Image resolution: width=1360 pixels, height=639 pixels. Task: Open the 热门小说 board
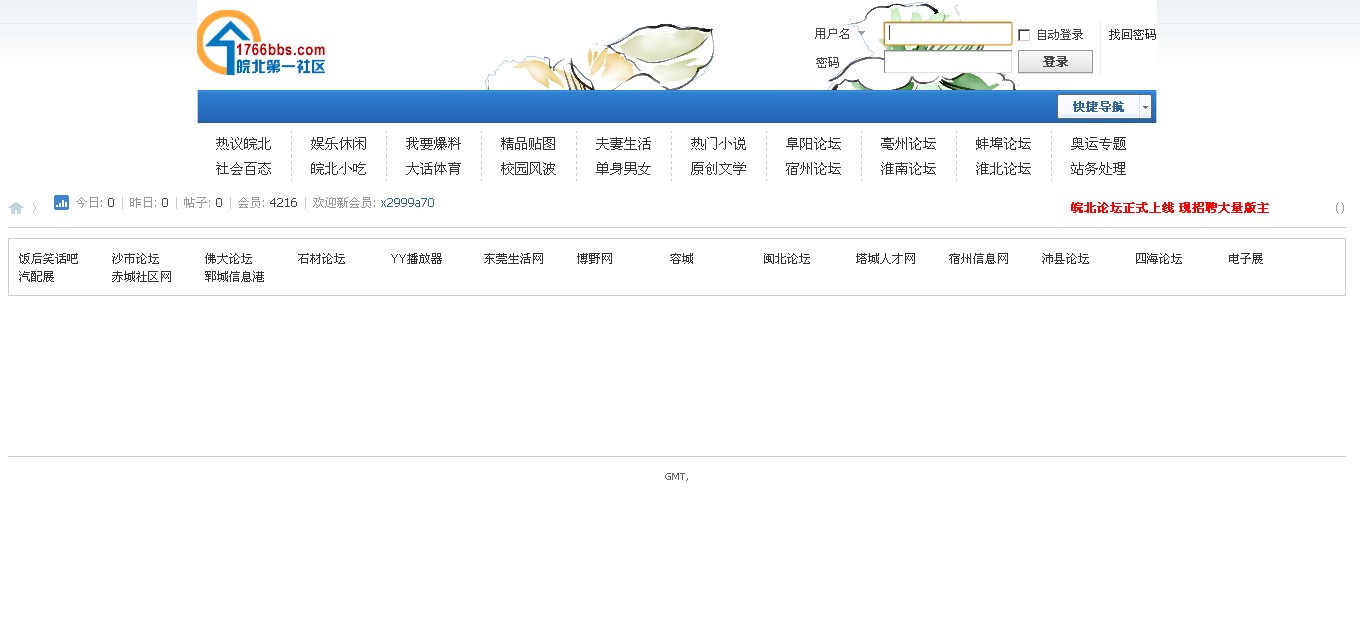(x=718, y=144)
